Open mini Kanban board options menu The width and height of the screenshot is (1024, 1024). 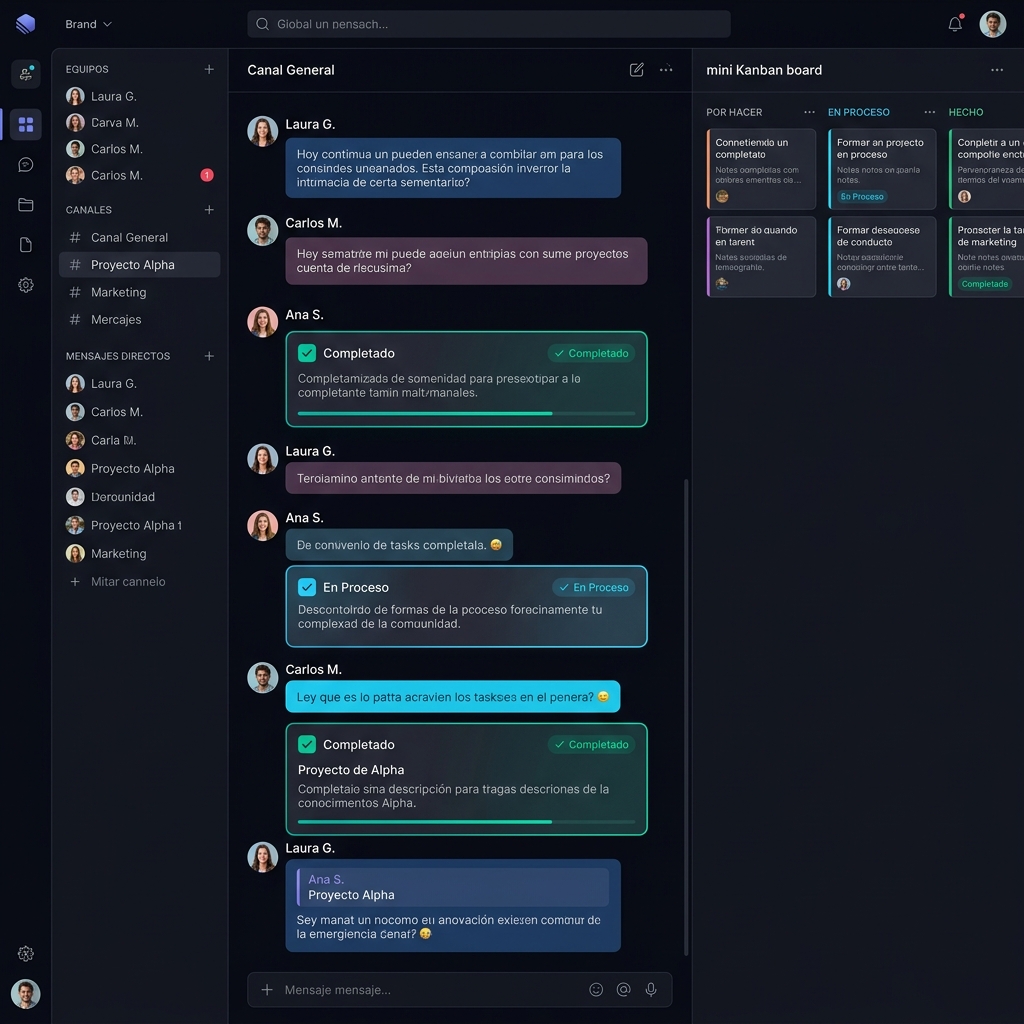pos(997,70)
